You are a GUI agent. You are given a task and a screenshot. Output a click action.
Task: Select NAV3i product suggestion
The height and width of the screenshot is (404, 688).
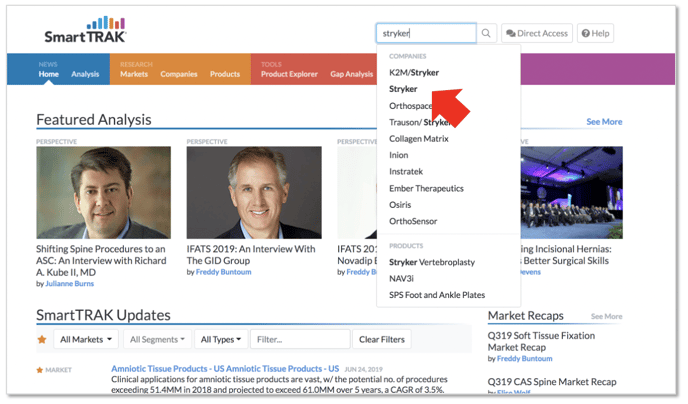pyautogui.click(x=401, y=279)
